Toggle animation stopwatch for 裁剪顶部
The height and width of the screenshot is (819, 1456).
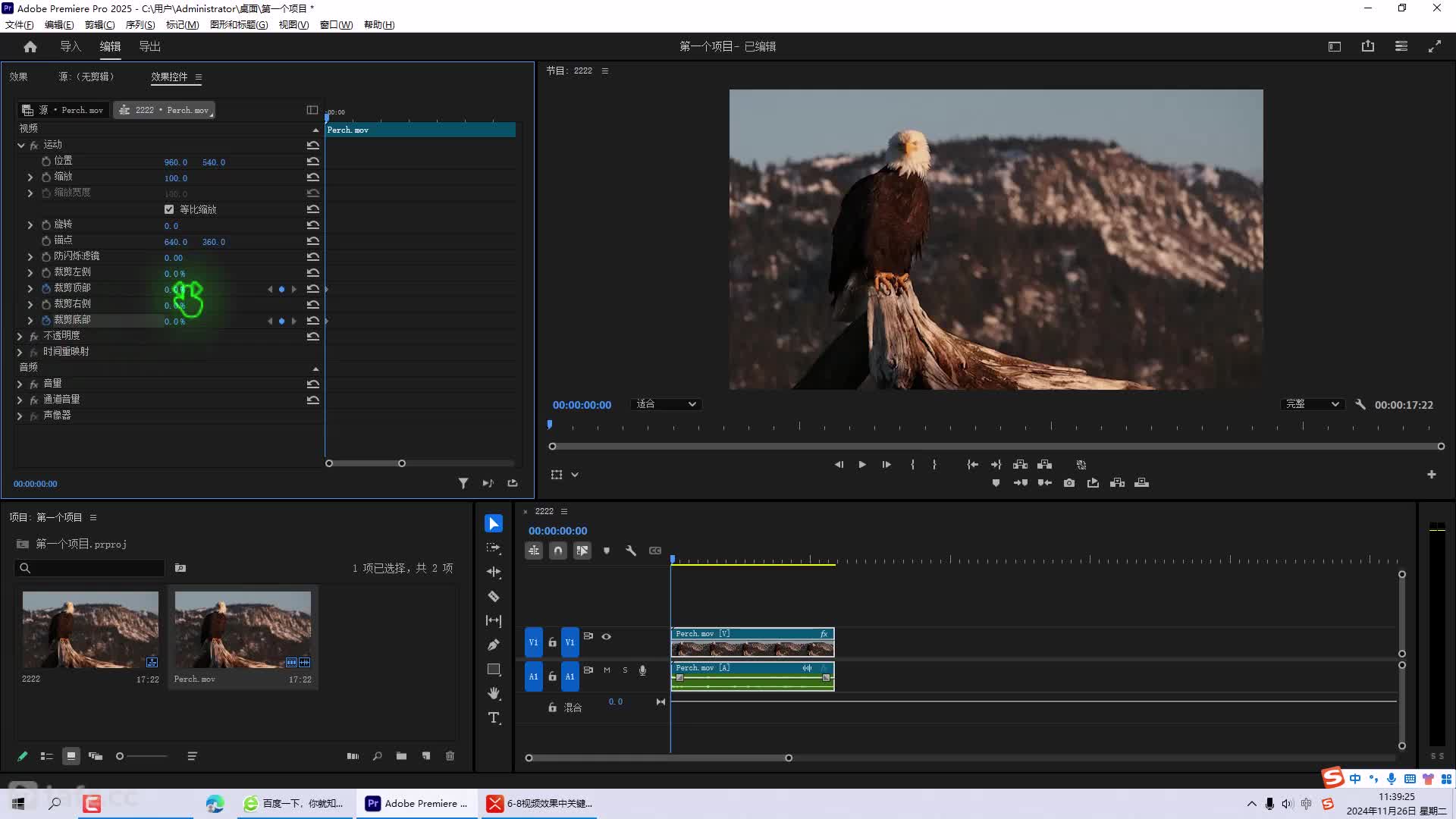click(x=46, y=288)
